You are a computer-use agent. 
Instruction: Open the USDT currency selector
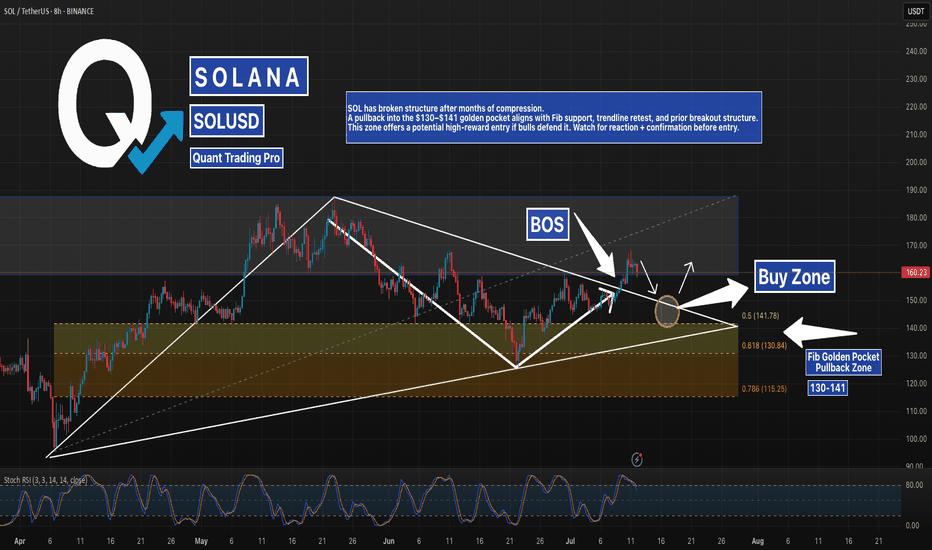[915, 11]
